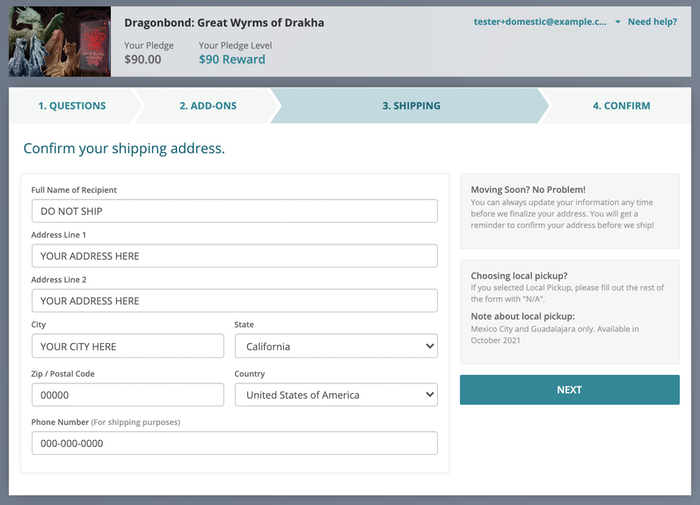The width and height of the screenshot is (700, 505).
Task: Click the Dragonbond project thumbnail image
Action: click(x=60, y=42)
